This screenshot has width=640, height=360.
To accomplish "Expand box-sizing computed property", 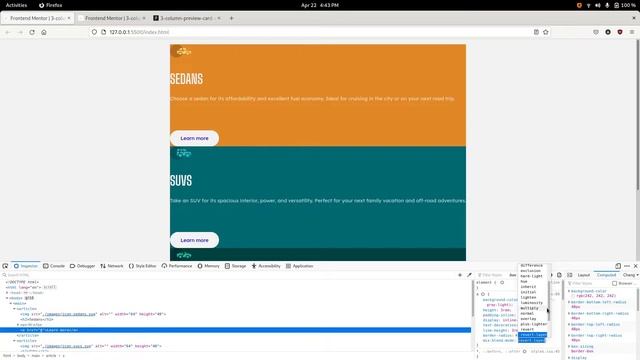I will tap(569, 347).
